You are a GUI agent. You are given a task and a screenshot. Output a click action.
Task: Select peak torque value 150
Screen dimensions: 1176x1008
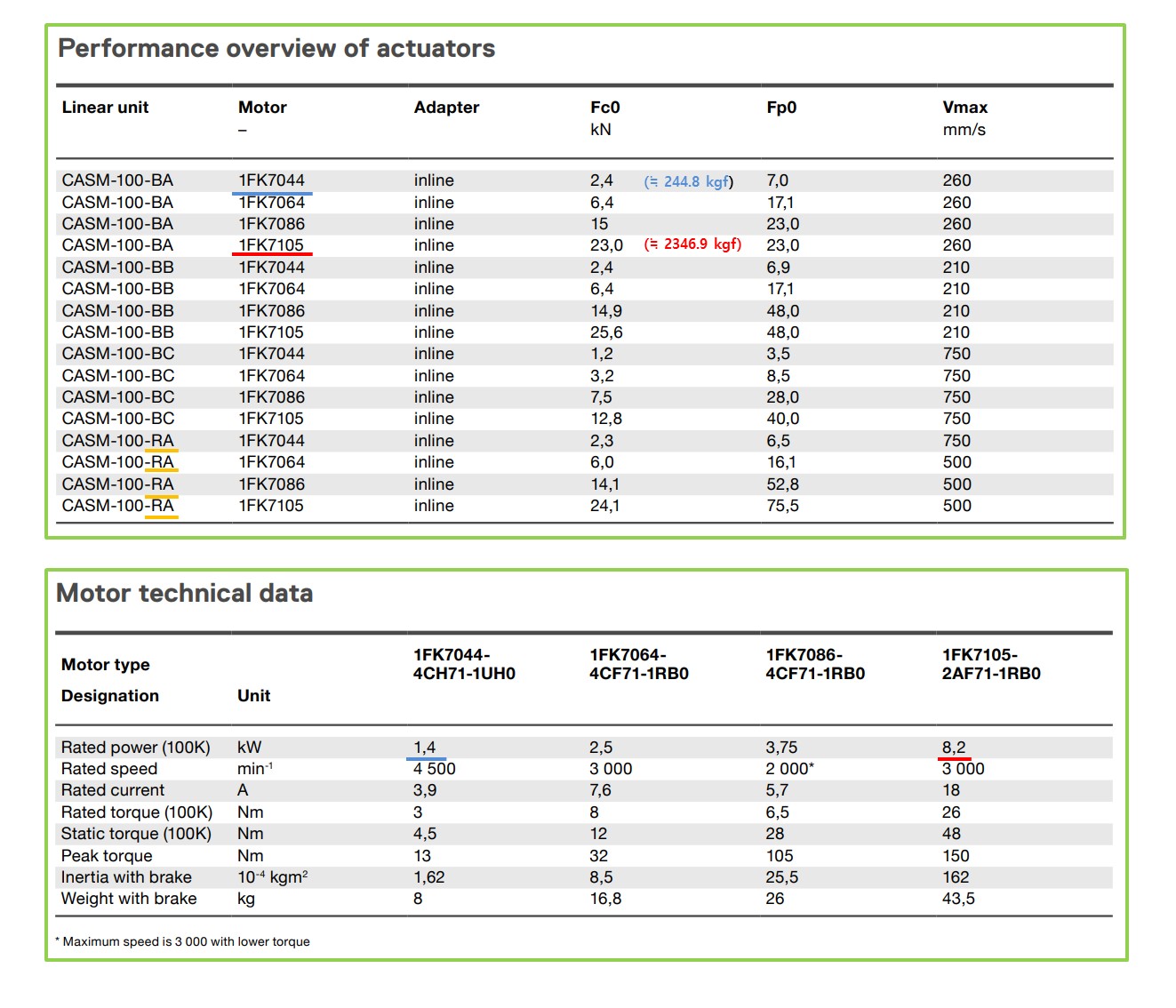tap(956, 856)
